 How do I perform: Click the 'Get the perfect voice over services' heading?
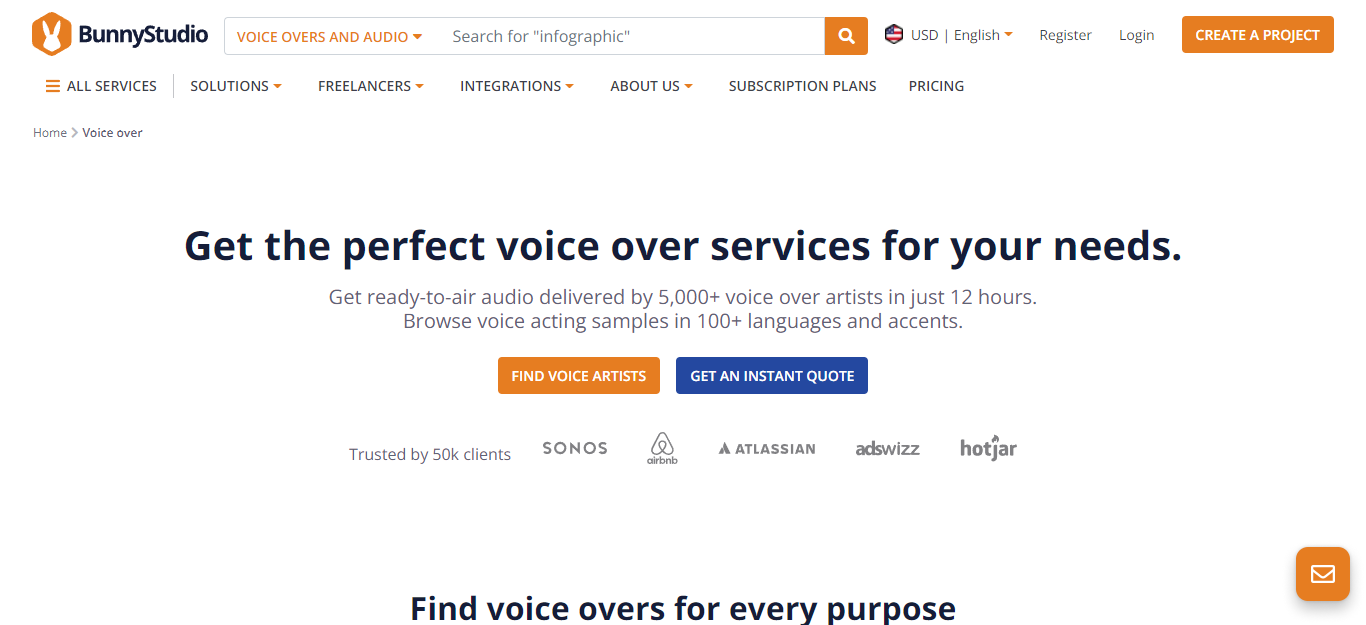tap(683, 246)
